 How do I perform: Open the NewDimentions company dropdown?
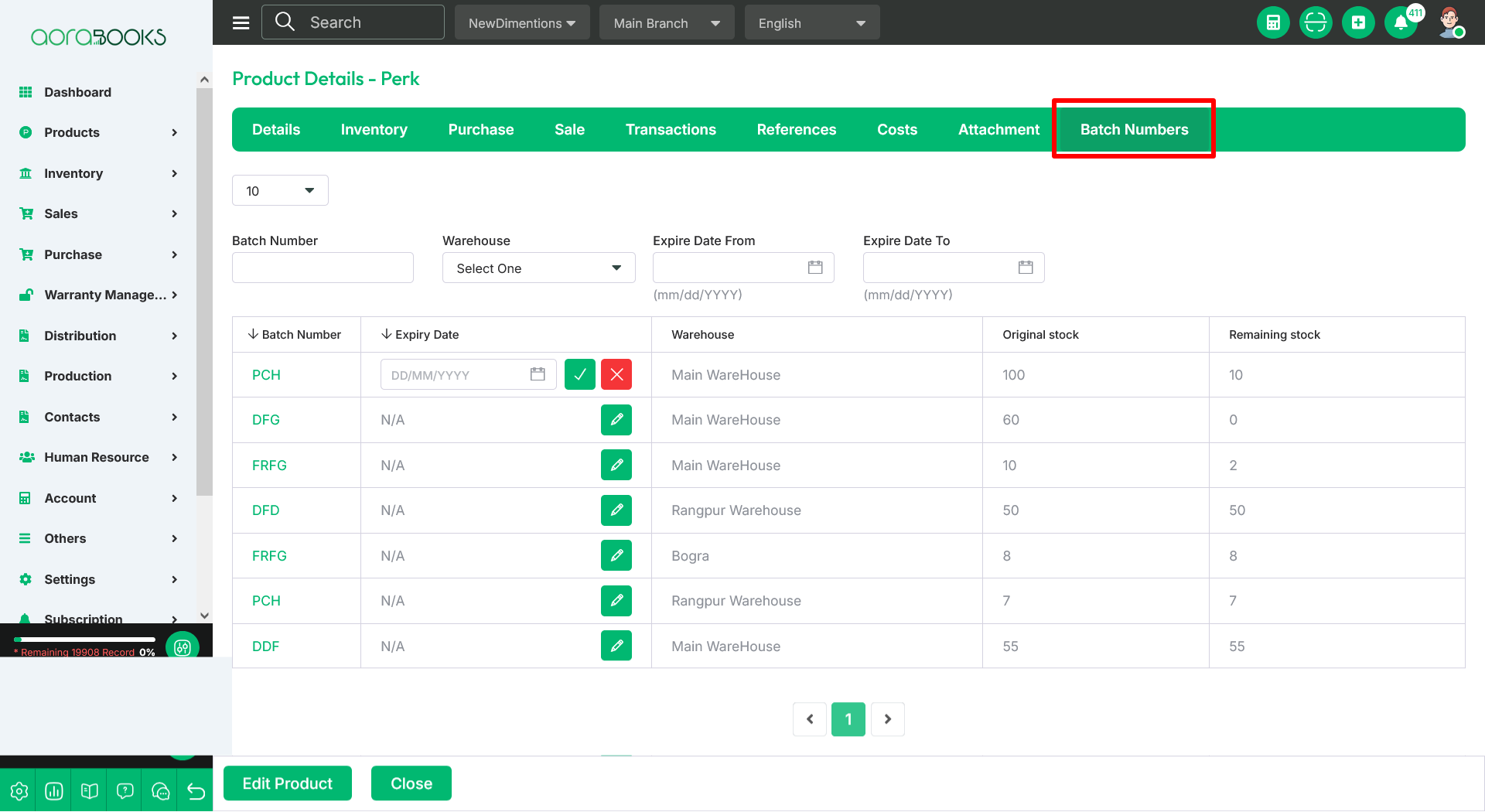[522, 22]
